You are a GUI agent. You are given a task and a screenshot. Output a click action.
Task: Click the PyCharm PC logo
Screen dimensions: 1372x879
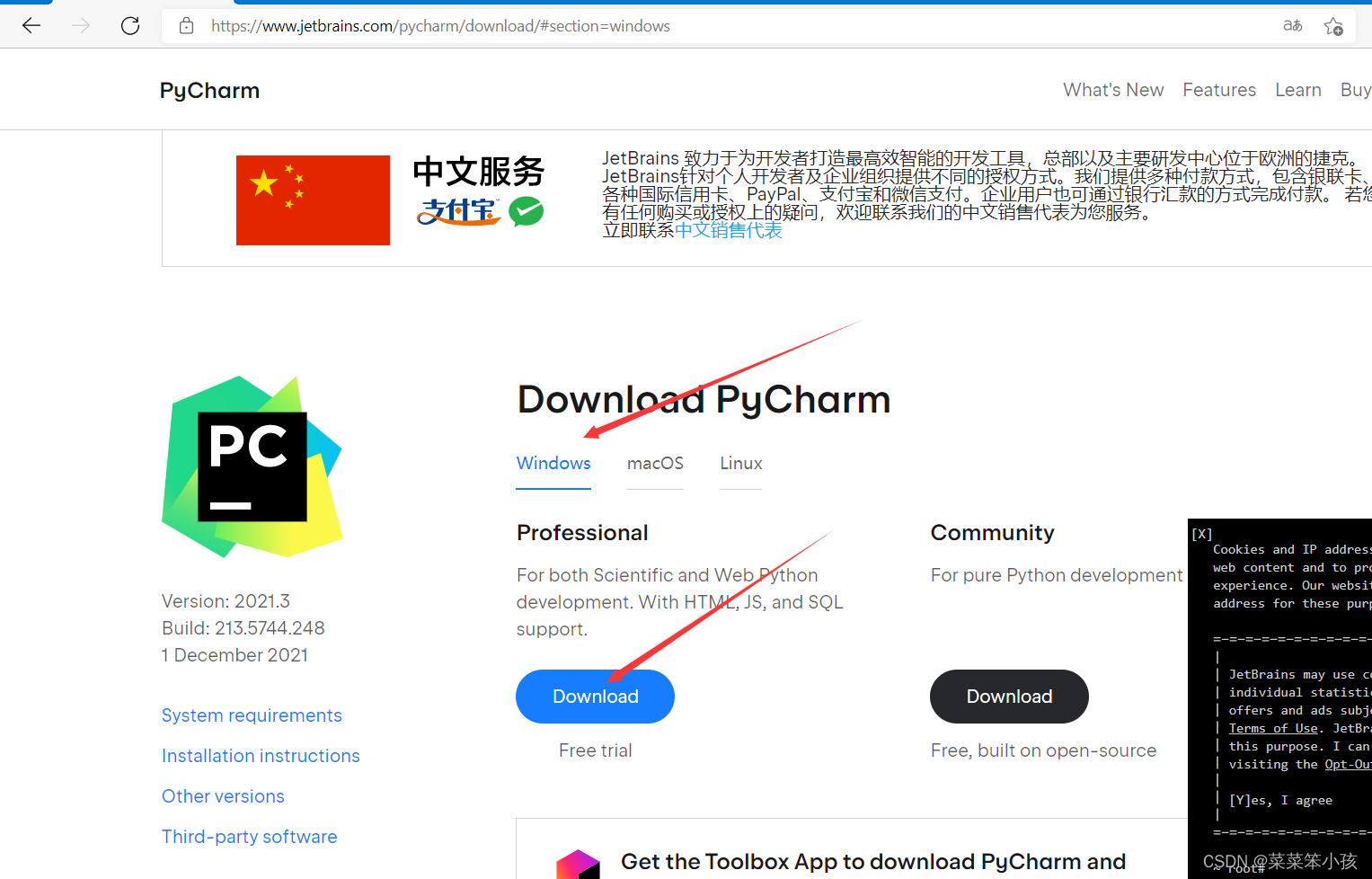pyautogui.click(x=252, y=466)
